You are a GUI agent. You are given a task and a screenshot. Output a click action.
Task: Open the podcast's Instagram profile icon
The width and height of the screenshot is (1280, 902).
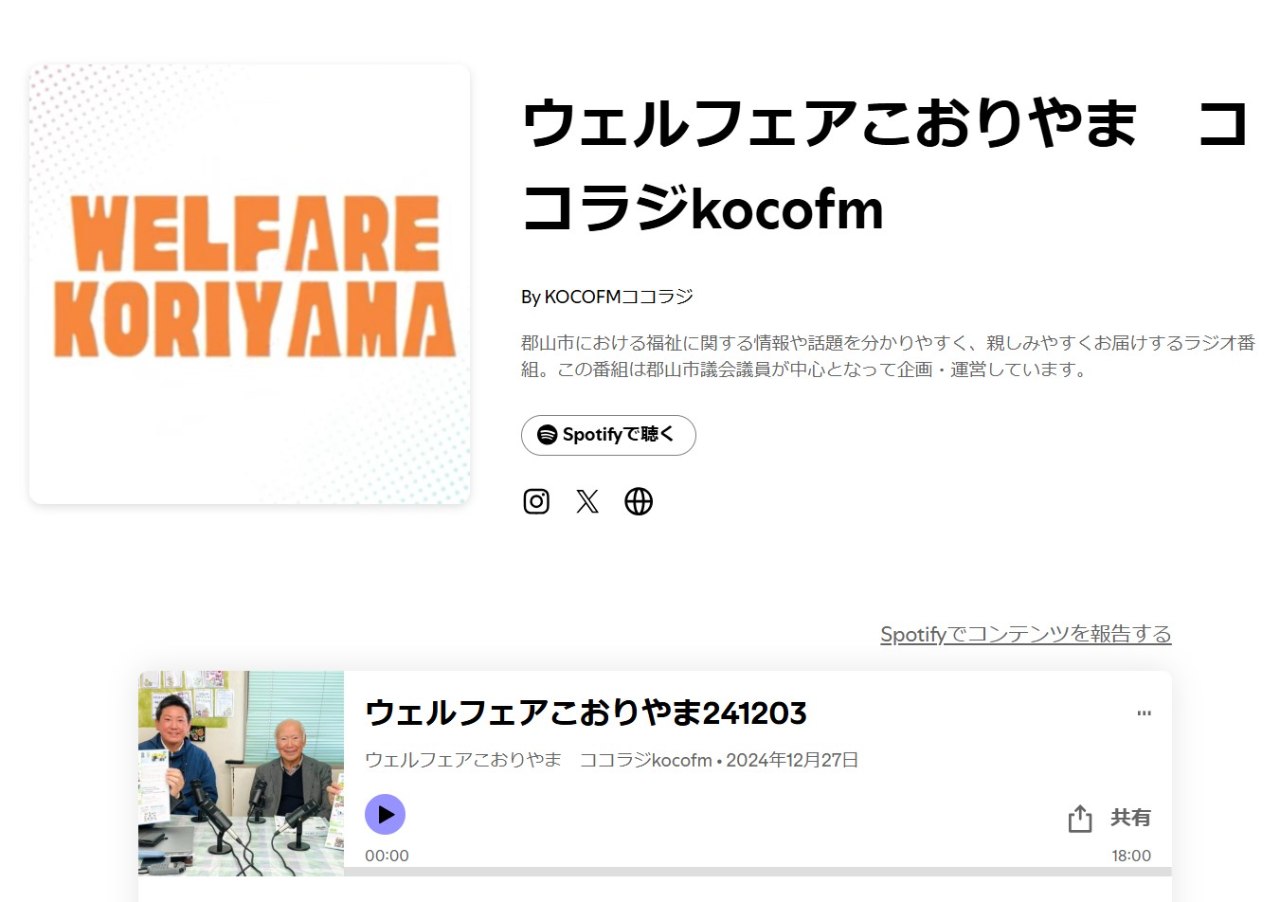[x=536, y=501]
